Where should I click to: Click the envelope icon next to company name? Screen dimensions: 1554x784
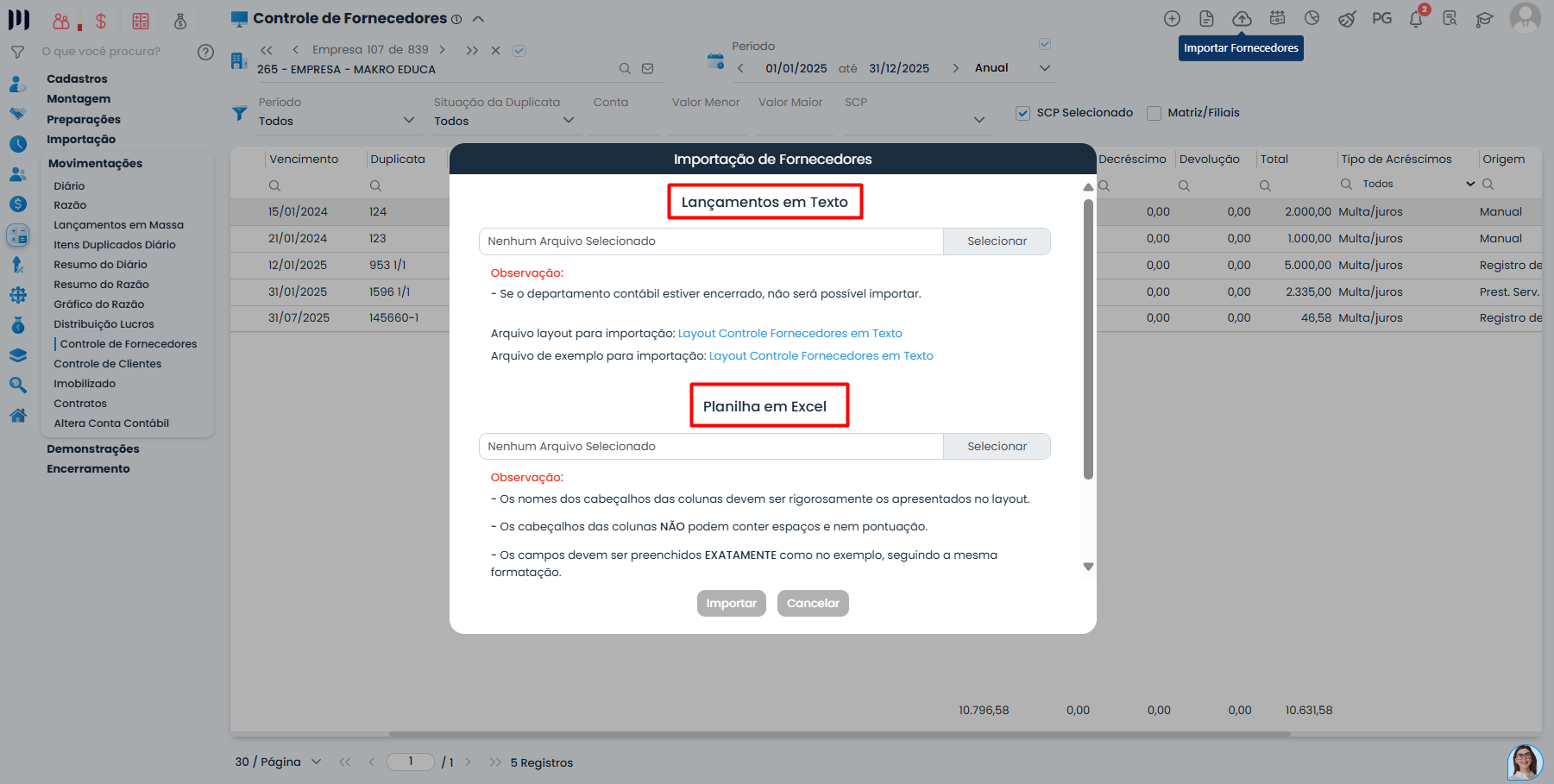pos(648,69)
